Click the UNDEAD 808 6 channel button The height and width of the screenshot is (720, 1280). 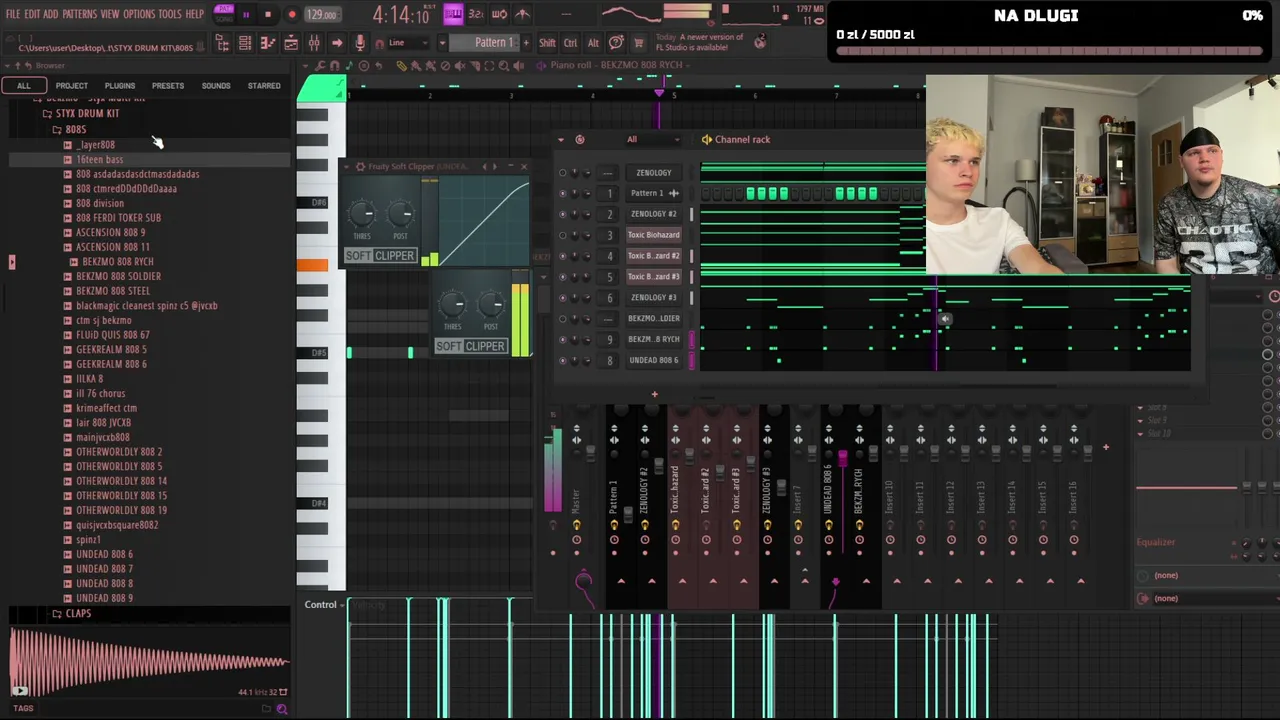pos(653,360)
